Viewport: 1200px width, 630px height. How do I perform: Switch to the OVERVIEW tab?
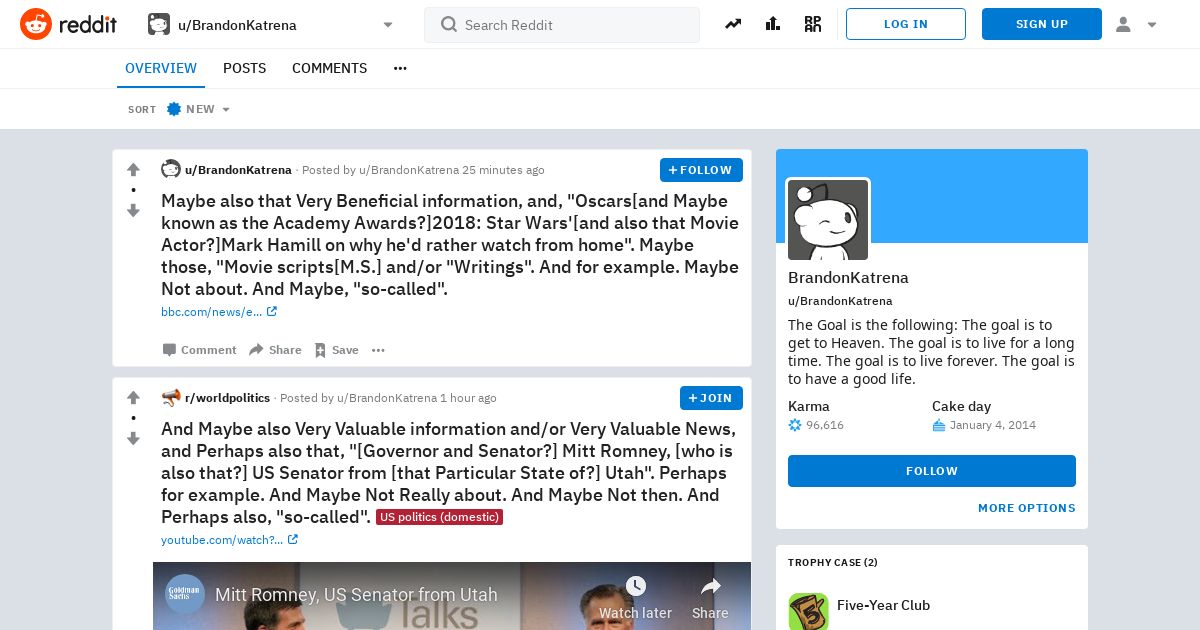coord(161,68)
